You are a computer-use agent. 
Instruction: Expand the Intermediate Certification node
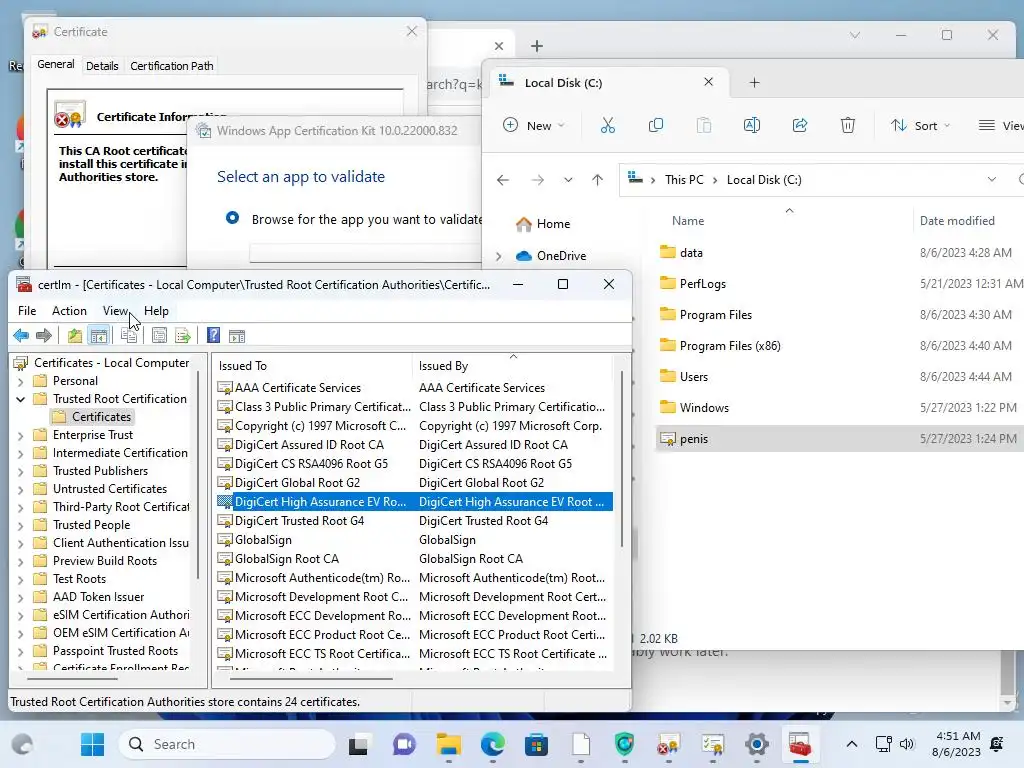pyautogui.click(x=20, y=453)
